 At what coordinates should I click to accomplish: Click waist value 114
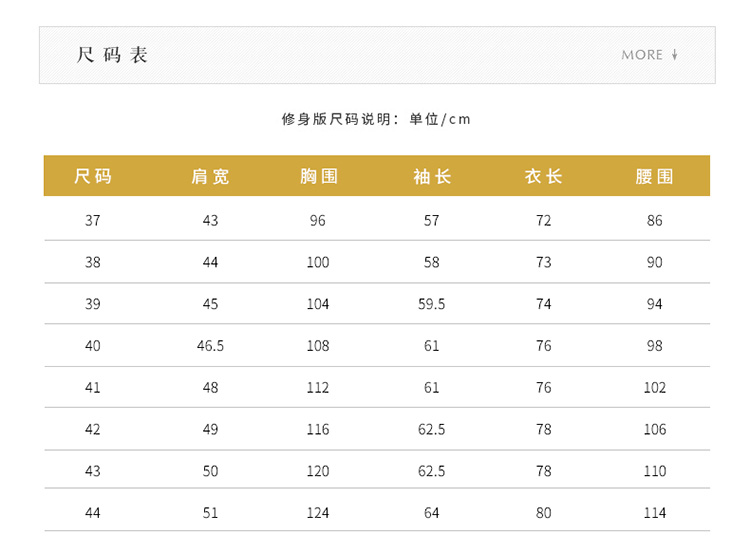pyautogui.click(x=655, y=513)
